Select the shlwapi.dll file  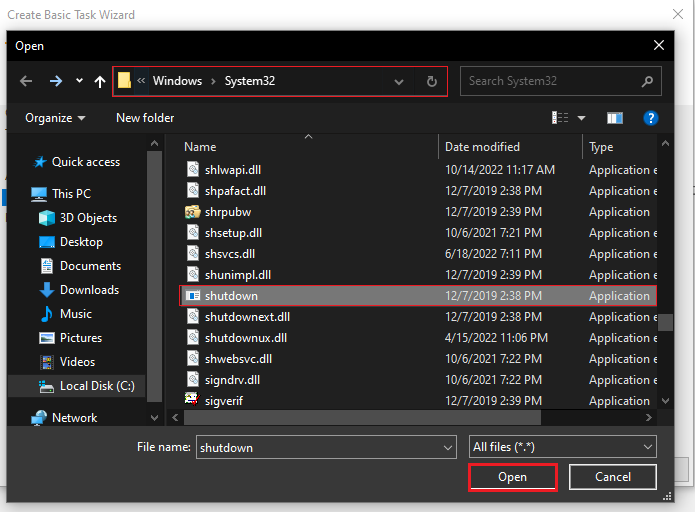click(233, 170)
